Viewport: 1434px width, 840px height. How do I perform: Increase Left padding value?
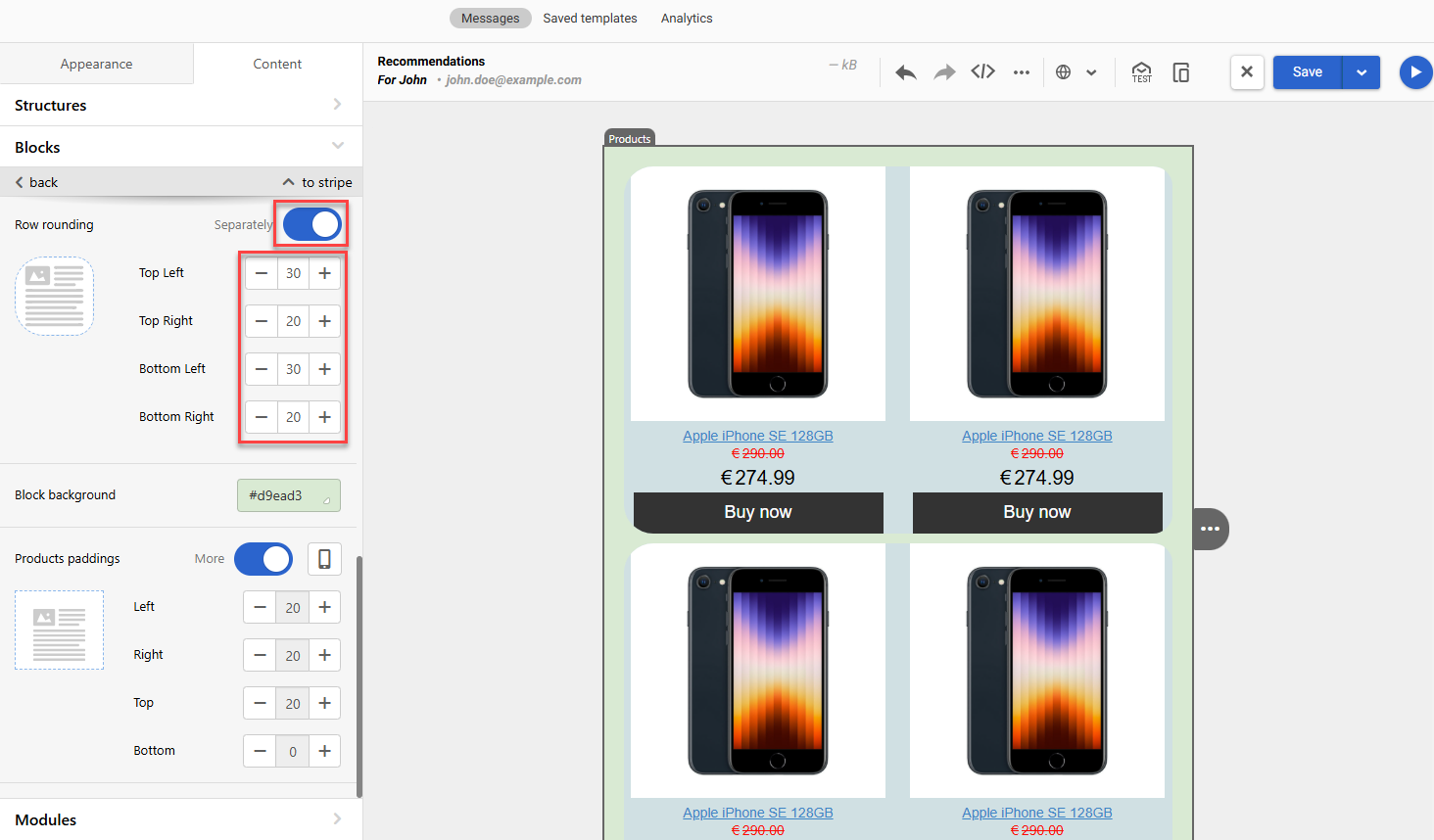tap(325, 607)
